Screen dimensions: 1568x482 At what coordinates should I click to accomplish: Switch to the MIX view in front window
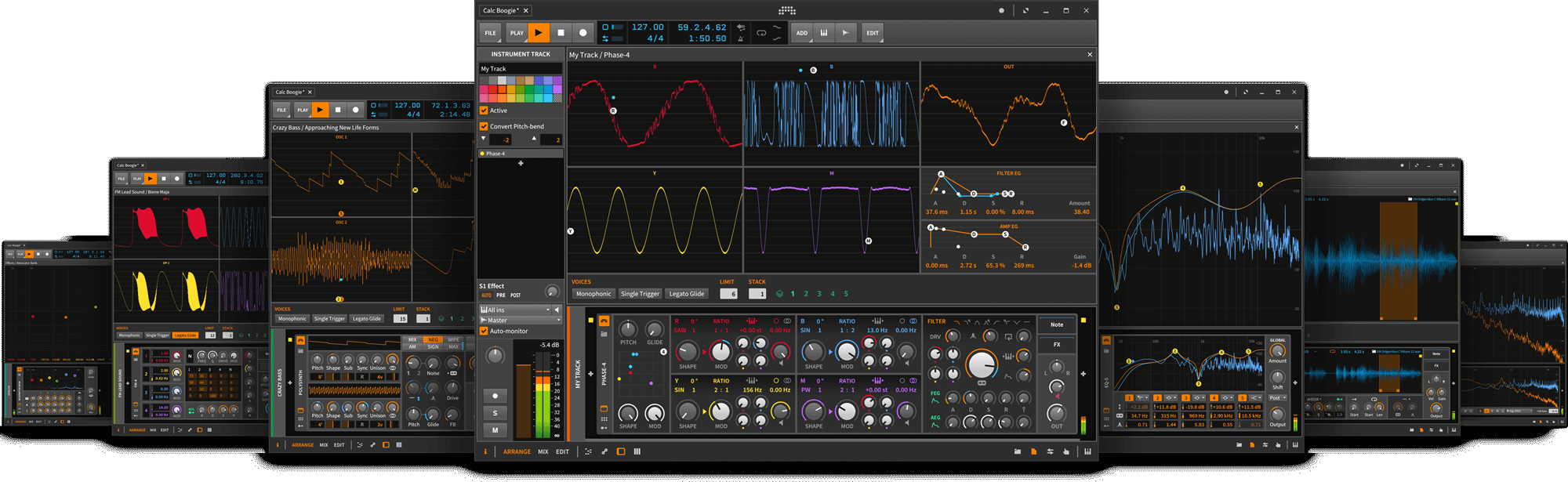543,451
